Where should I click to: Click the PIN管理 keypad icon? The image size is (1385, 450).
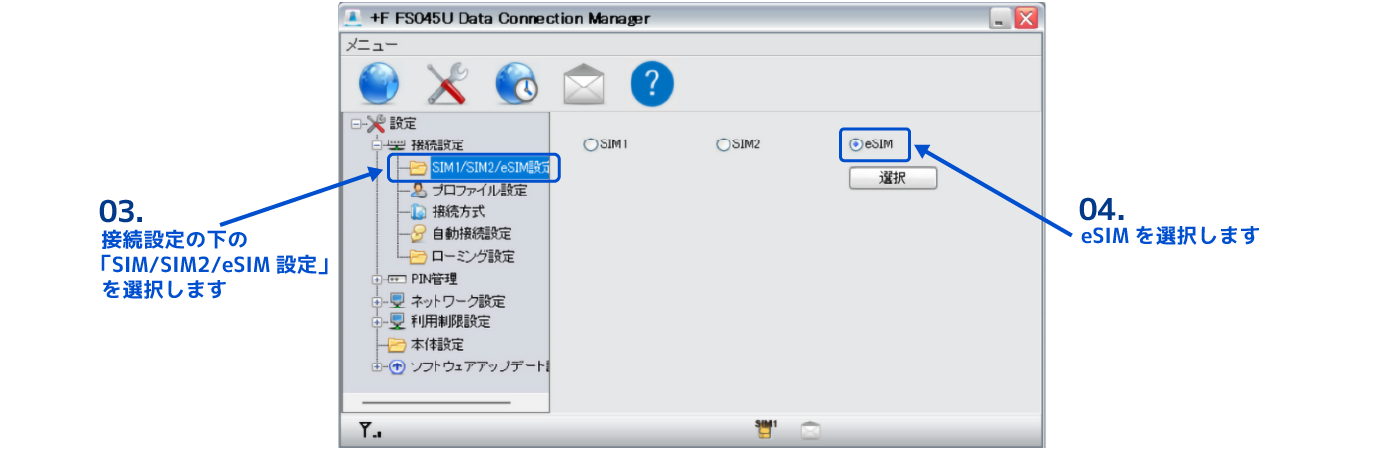point(397,279)
